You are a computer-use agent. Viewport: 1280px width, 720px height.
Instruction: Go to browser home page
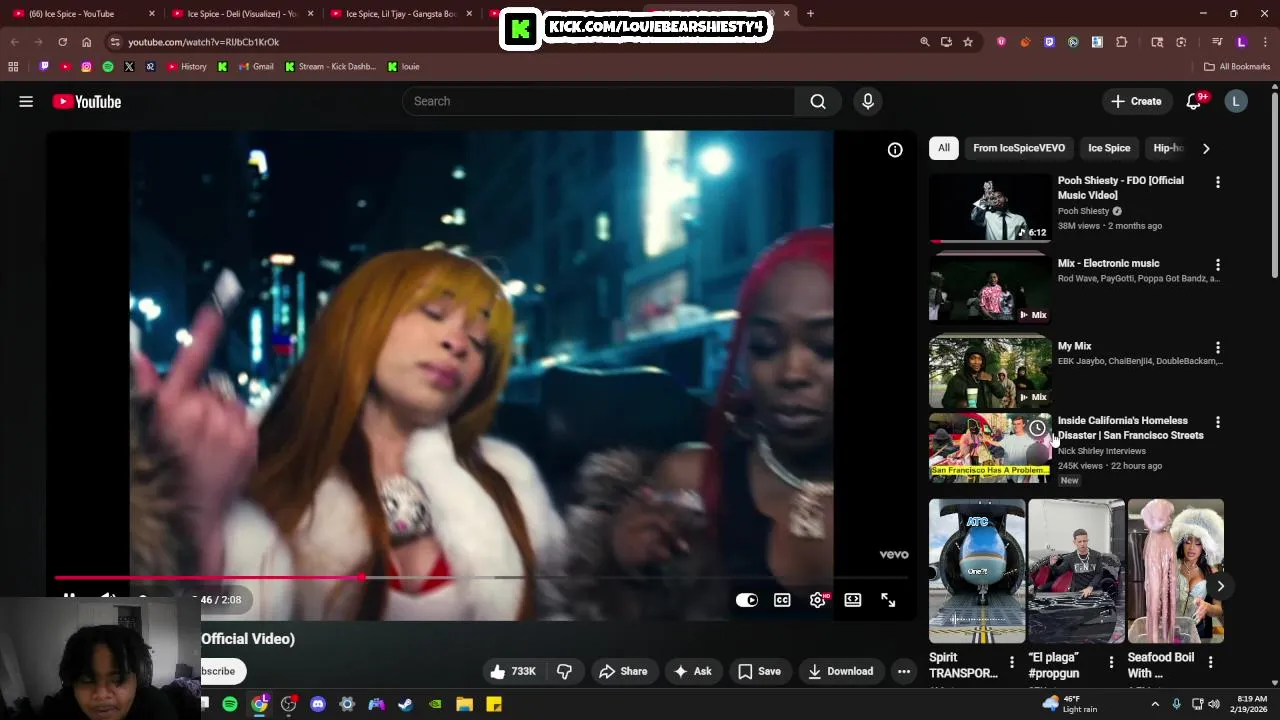86,42
